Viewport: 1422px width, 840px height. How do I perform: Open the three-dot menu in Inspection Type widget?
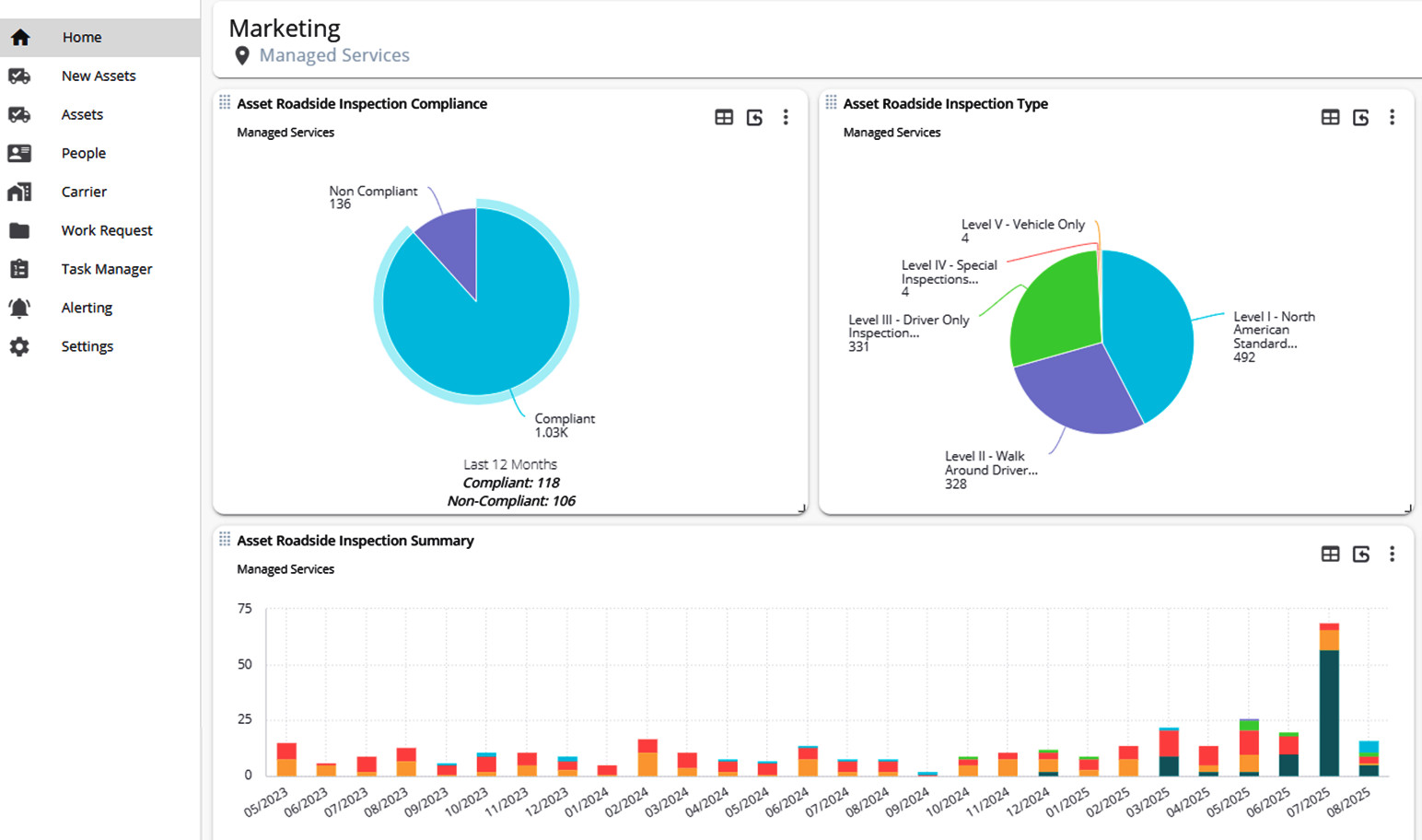[1392, 117]
